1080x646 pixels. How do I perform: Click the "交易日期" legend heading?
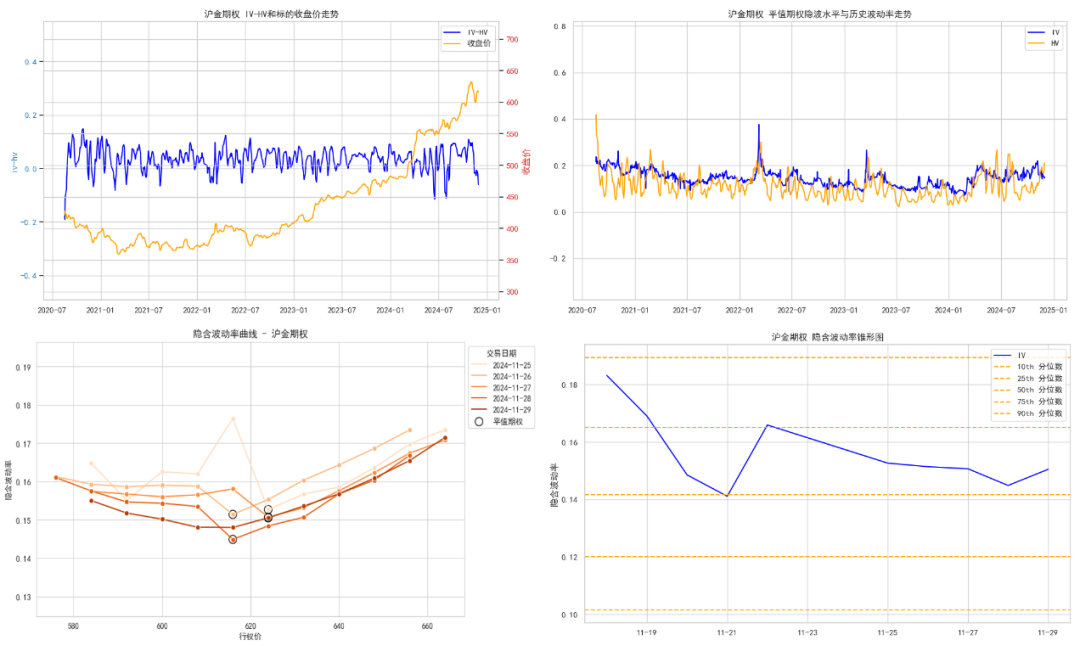point(501,353)
